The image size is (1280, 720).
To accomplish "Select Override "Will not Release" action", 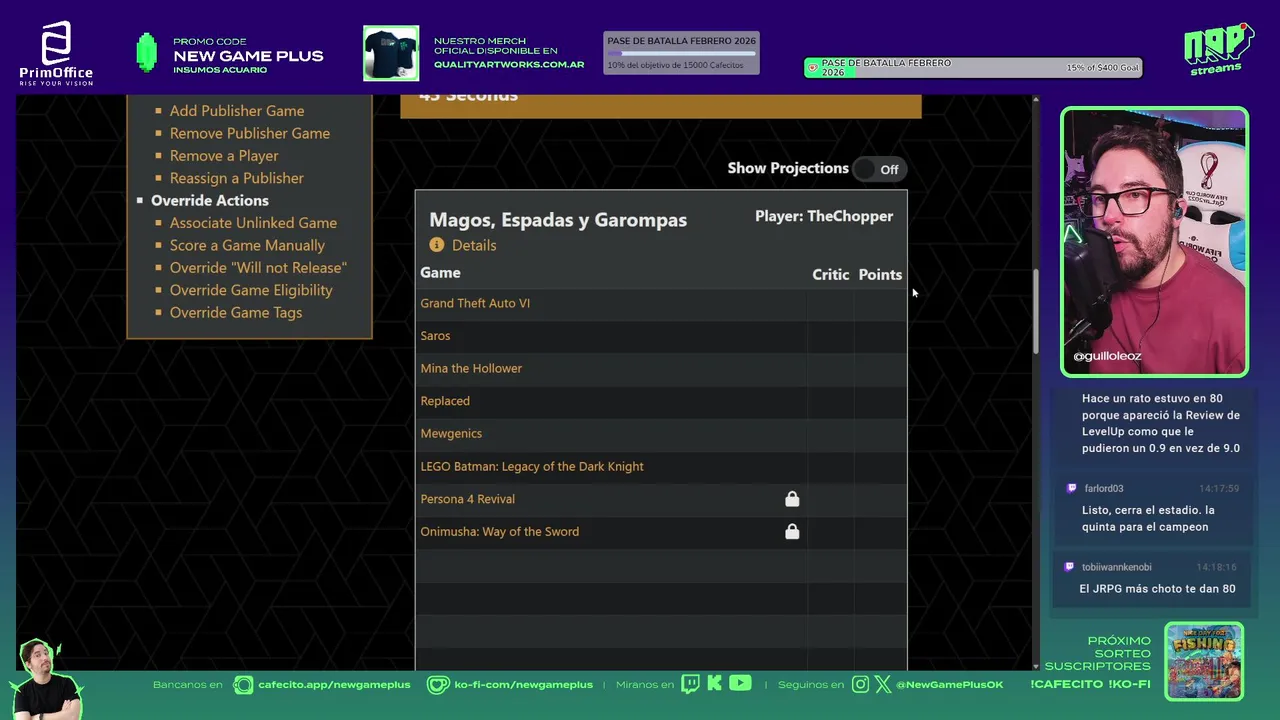I will click(258, 268).
